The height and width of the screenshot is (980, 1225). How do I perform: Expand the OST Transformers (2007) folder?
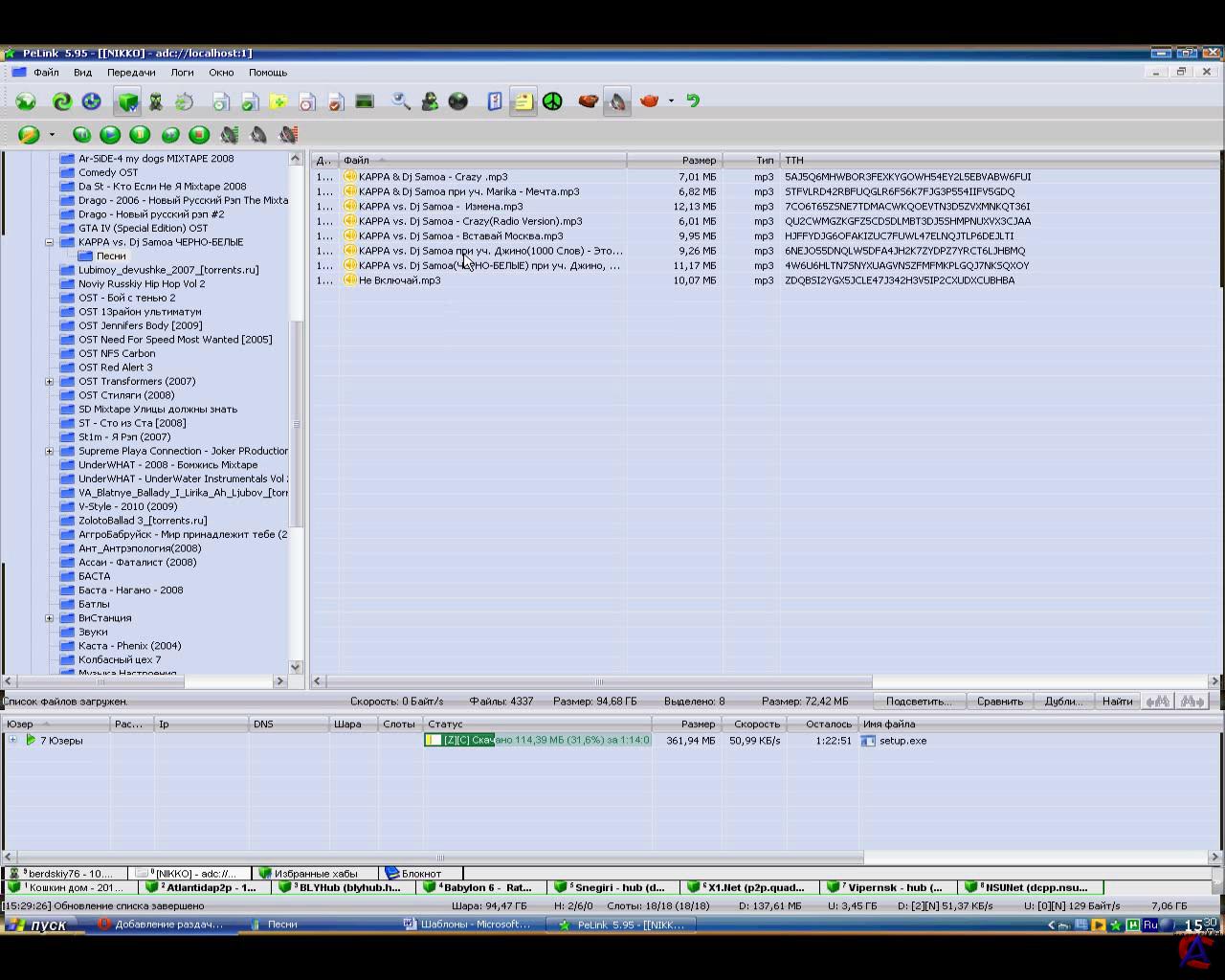50,382
